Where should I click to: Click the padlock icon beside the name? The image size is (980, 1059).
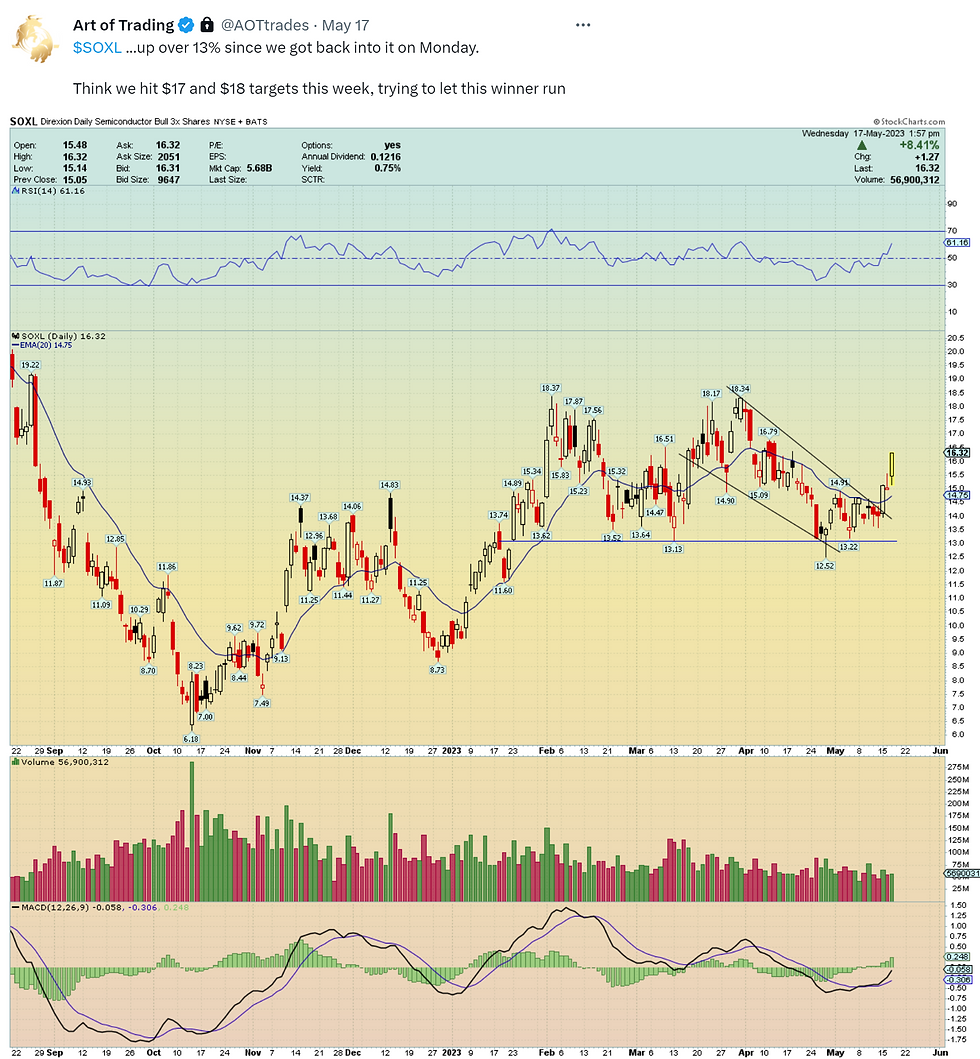[207, 26]
